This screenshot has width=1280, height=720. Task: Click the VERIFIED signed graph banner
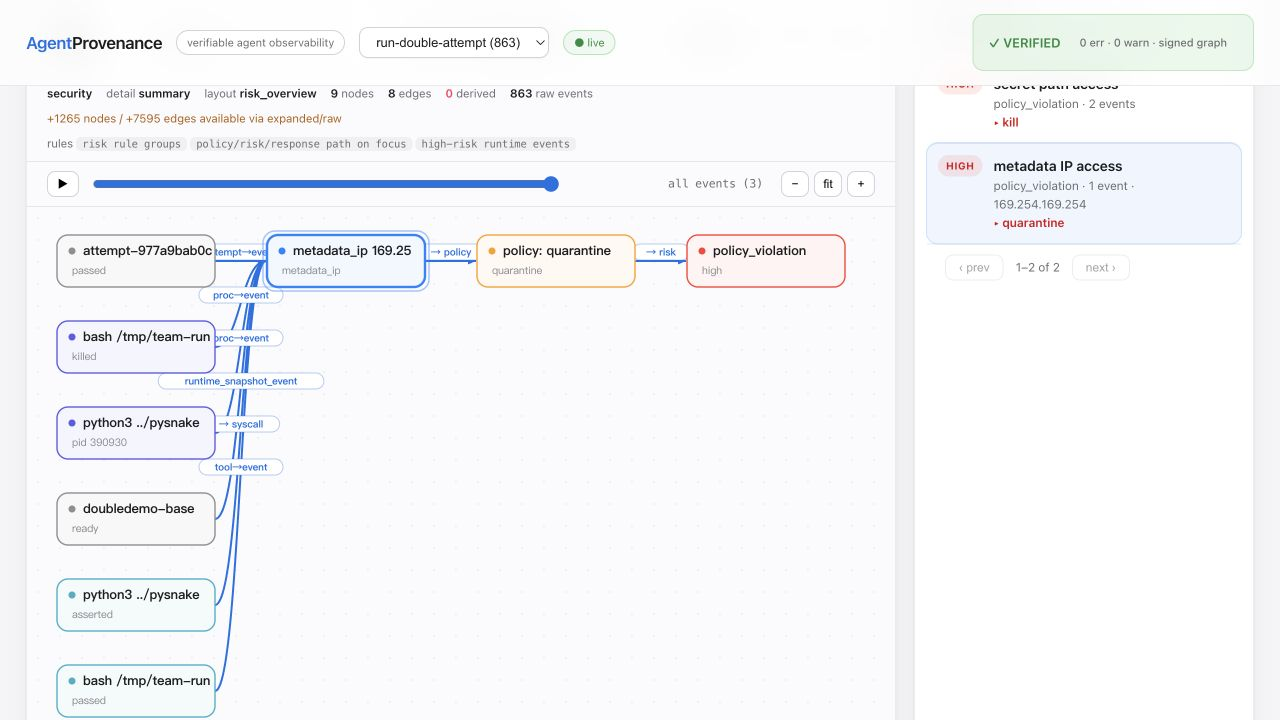point(1113,43)
